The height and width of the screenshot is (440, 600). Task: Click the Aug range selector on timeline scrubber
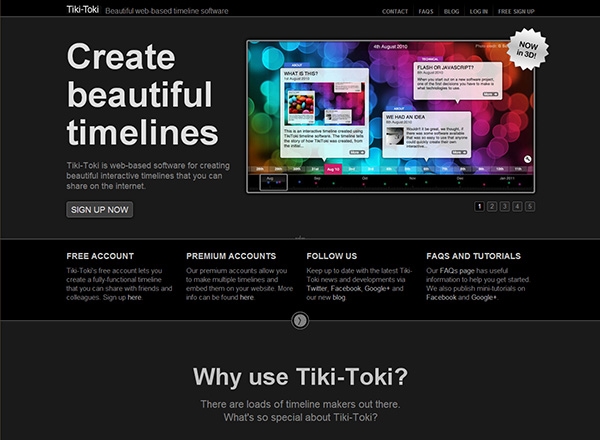(268, 182)
